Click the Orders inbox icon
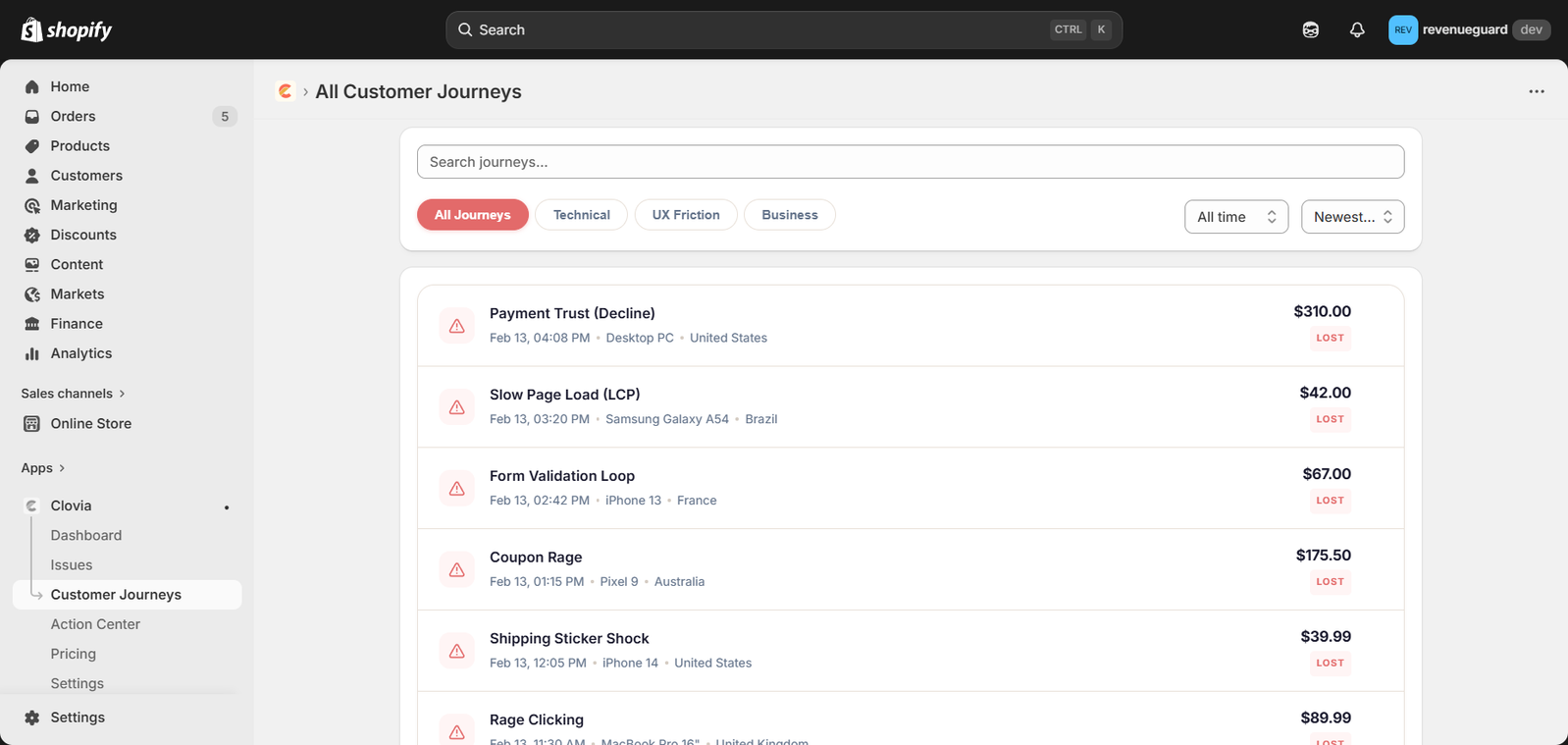Image resolution: width=1568 pixels, height=745 pixels. [x=32, y=116]
